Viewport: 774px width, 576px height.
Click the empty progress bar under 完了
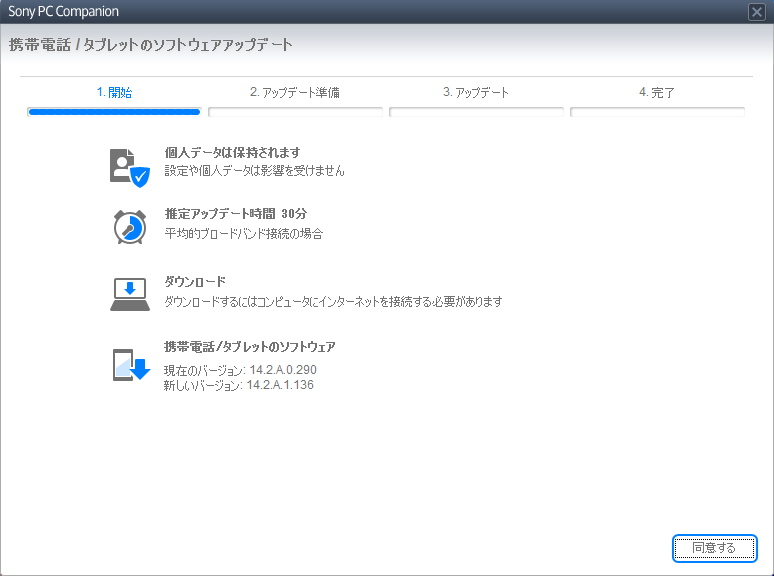click(x=657, y=112)
